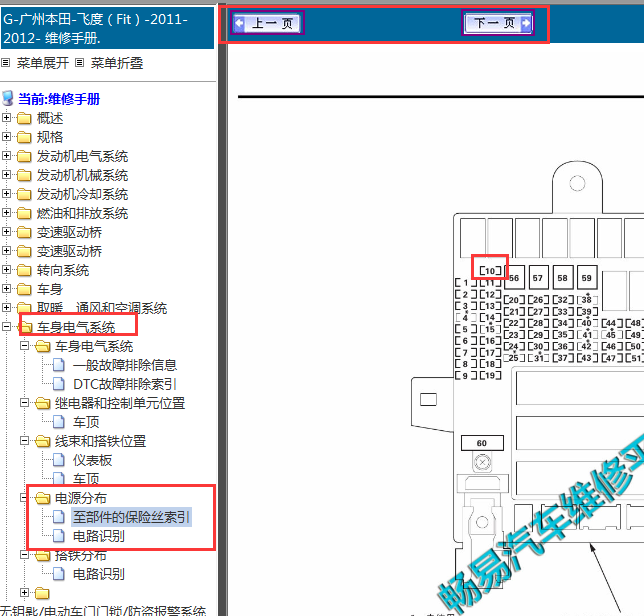Collapse the top-level 车身电气系统 folder
The height and width of the screenshot is (616, 644).
coord(6,326)
